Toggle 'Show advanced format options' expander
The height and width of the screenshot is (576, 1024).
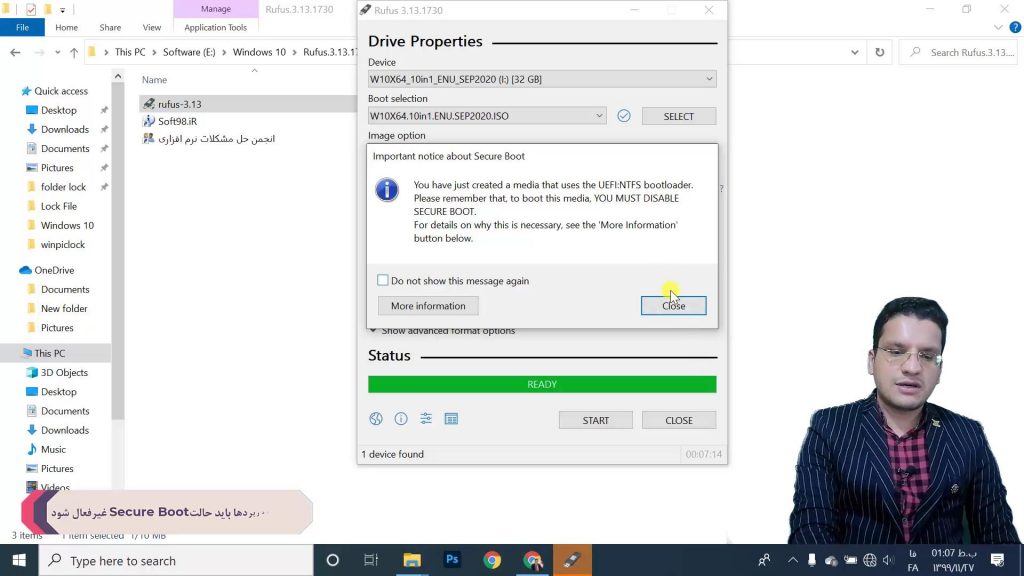443,330
